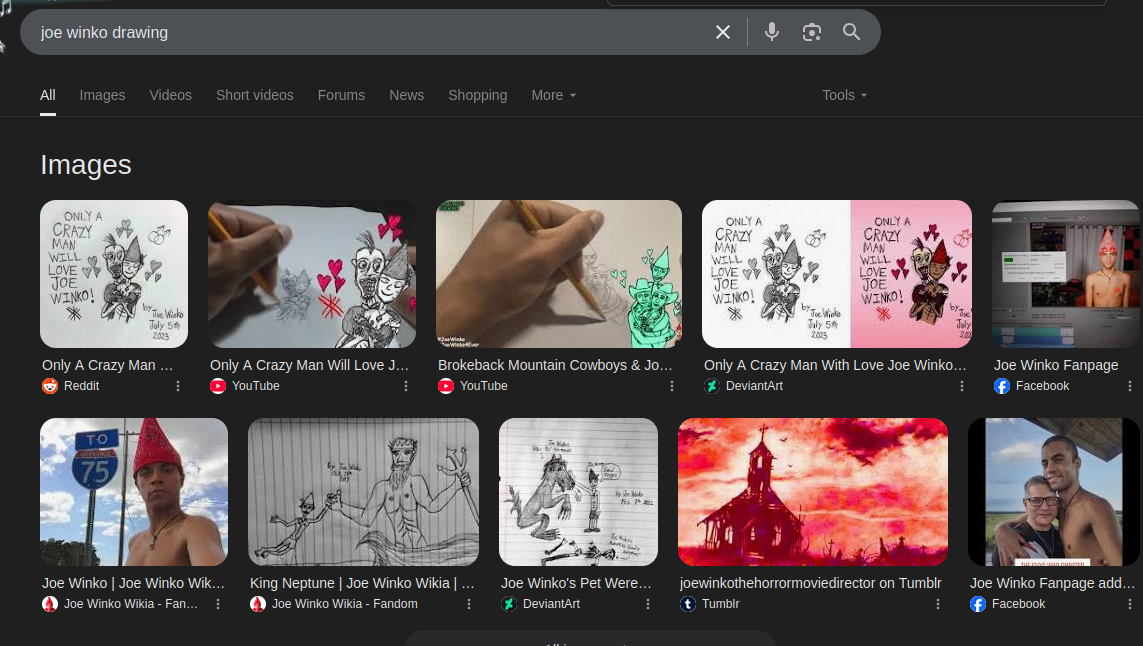The width and height of the screenshot is (1143, 646).
Task: Open options for Joe Winko's Pet Were result
Action: tap(647, 604)
